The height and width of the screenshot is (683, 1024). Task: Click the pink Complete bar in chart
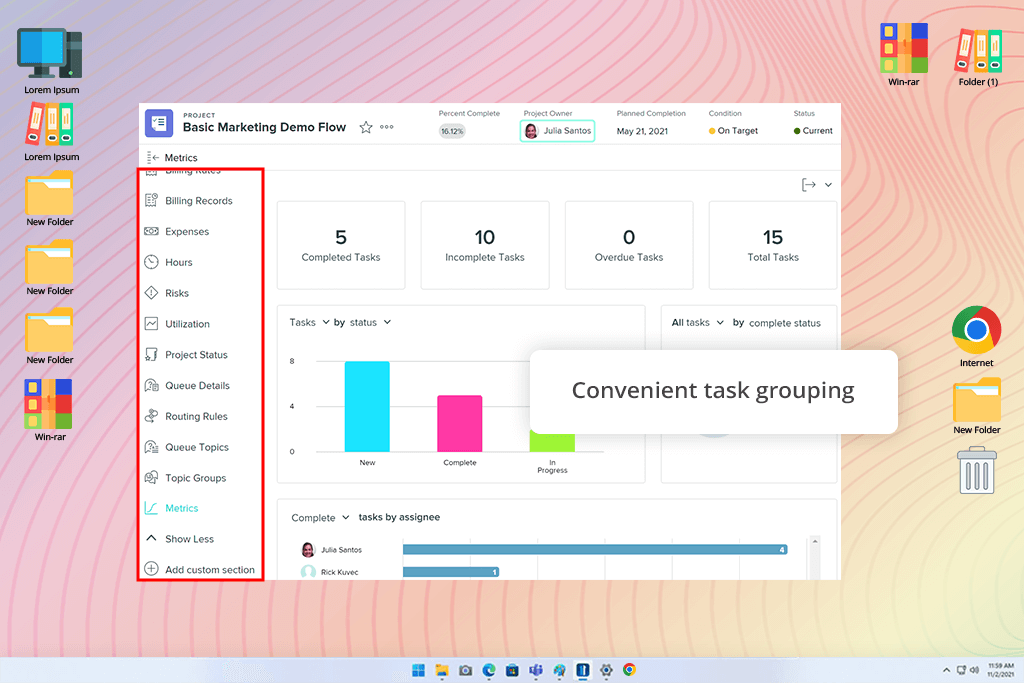pyautogui.click(x=460, y=423)
